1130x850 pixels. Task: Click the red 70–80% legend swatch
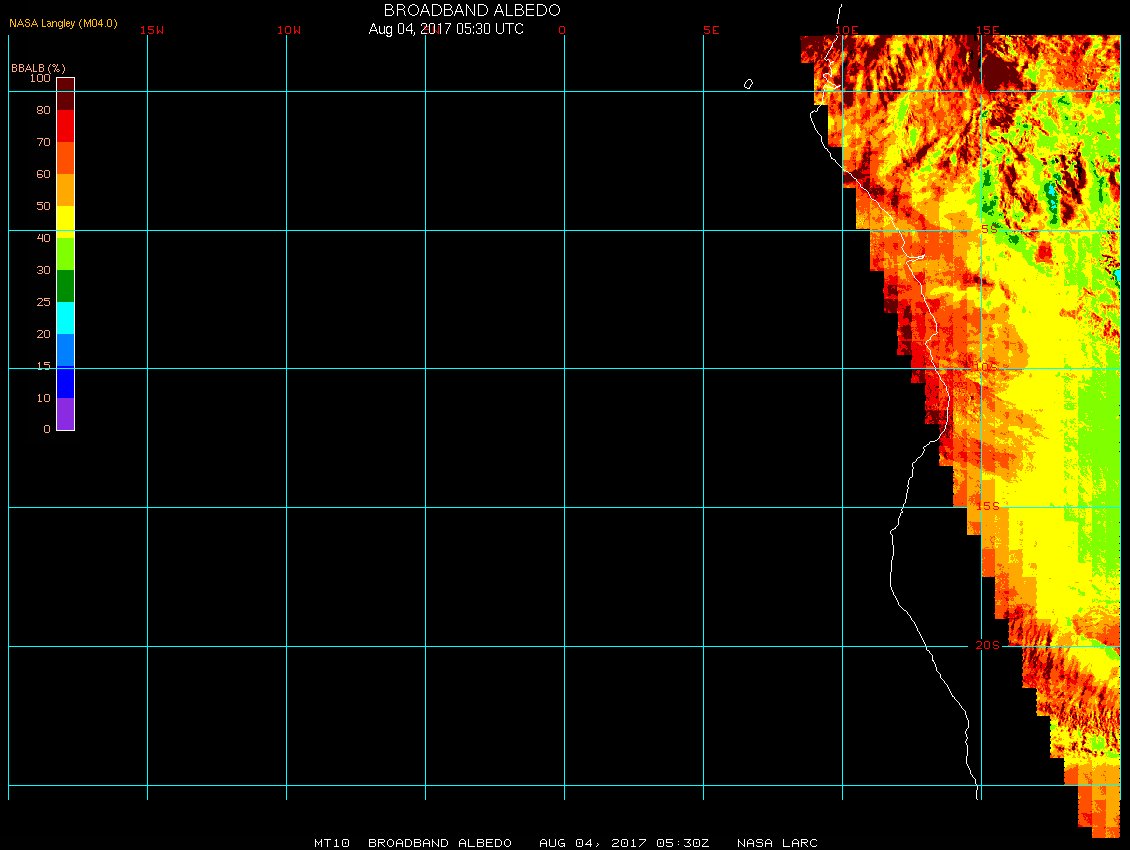[65, 125]
